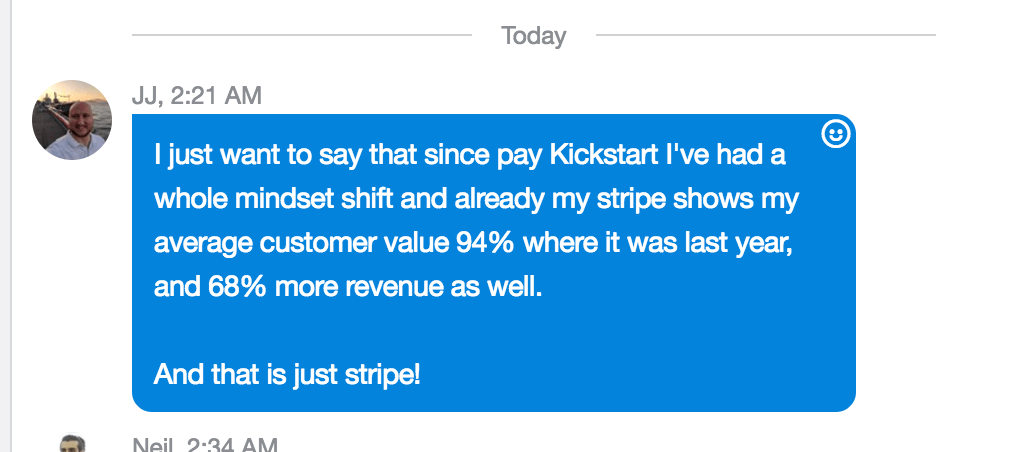Click the "JJ" sender name
The image size is (1016, 452).
coord(146,96)
